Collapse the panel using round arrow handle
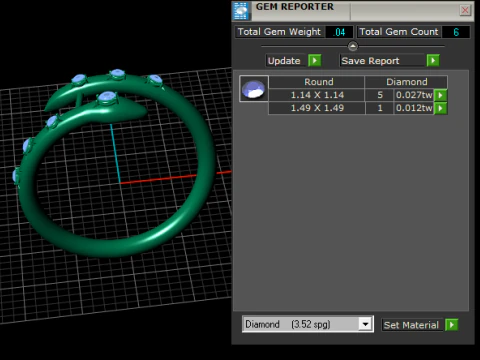 pos(353,46)
